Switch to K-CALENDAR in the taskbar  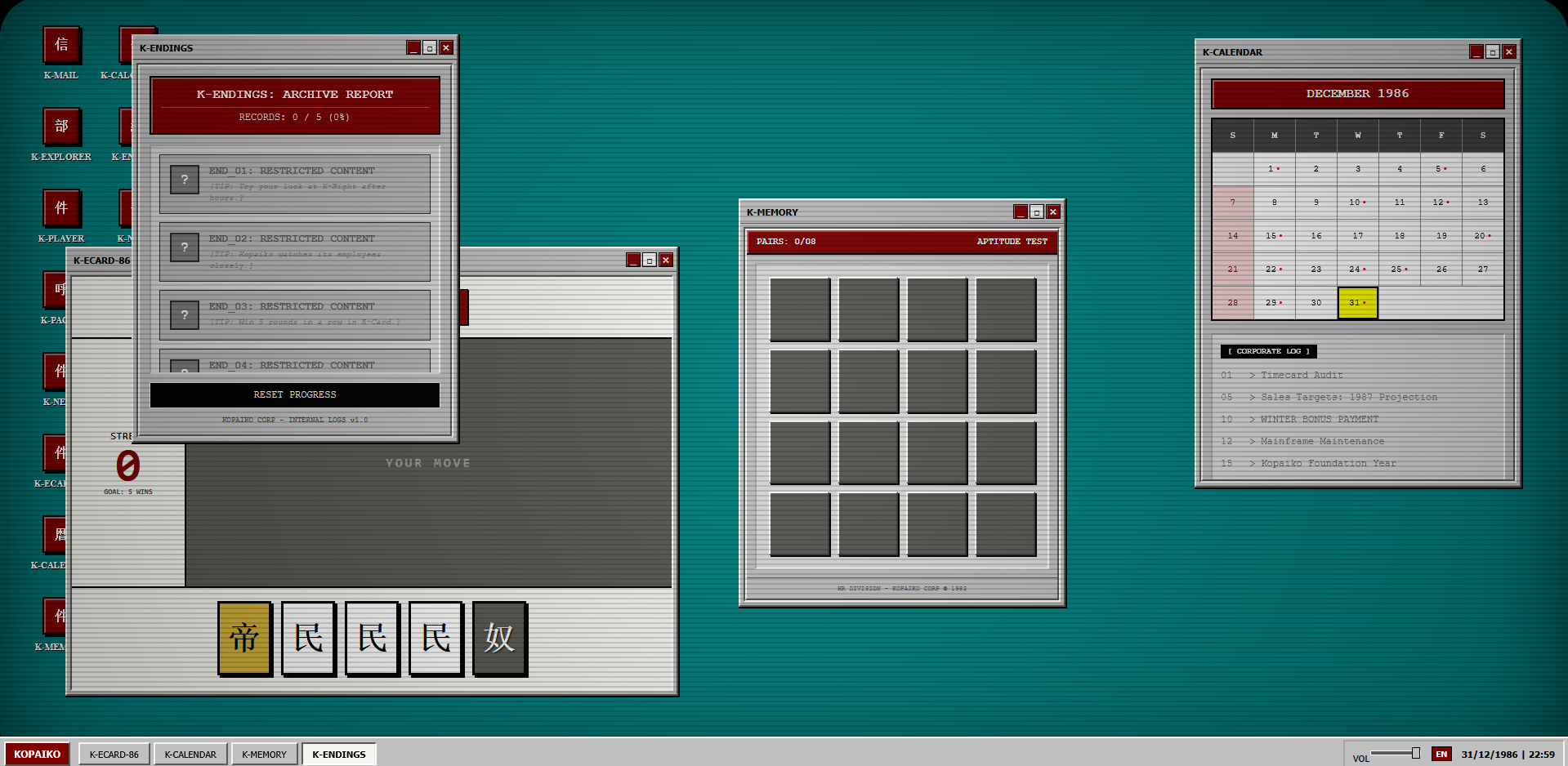[x=190, y=754]
